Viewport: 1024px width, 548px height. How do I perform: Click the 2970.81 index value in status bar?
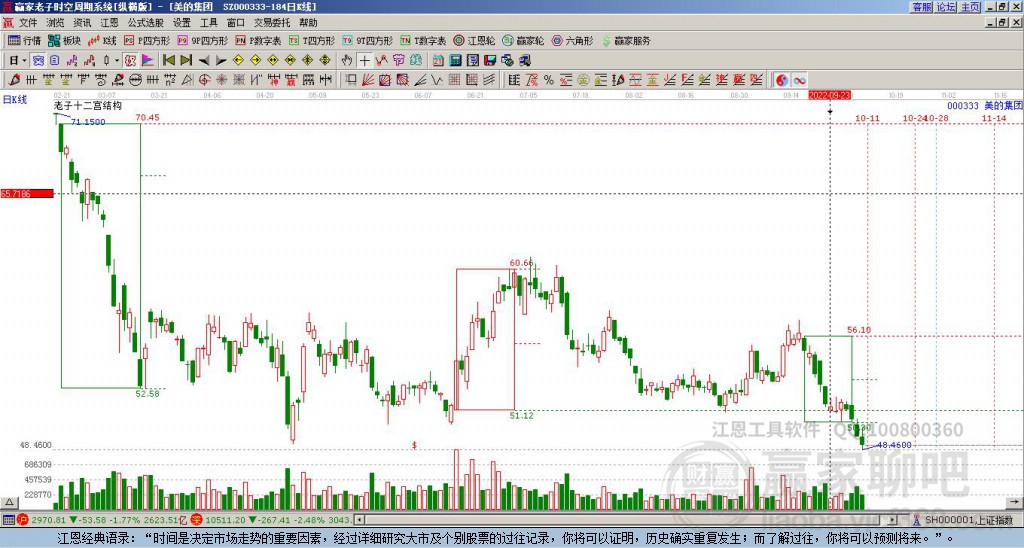click(x=48, y=520)
